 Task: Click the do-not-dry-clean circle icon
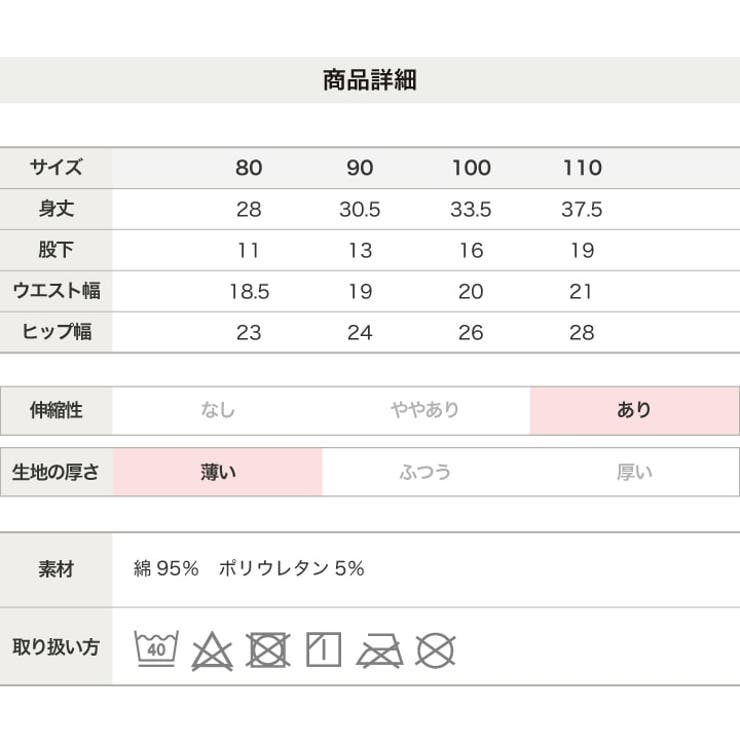click(x=436, y=650)
